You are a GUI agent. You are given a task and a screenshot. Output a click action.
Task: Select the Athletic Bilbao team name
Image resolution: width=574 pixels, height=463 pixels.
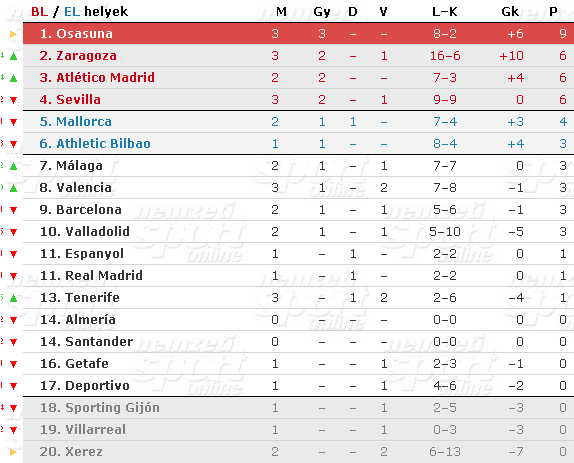point(103,143)
